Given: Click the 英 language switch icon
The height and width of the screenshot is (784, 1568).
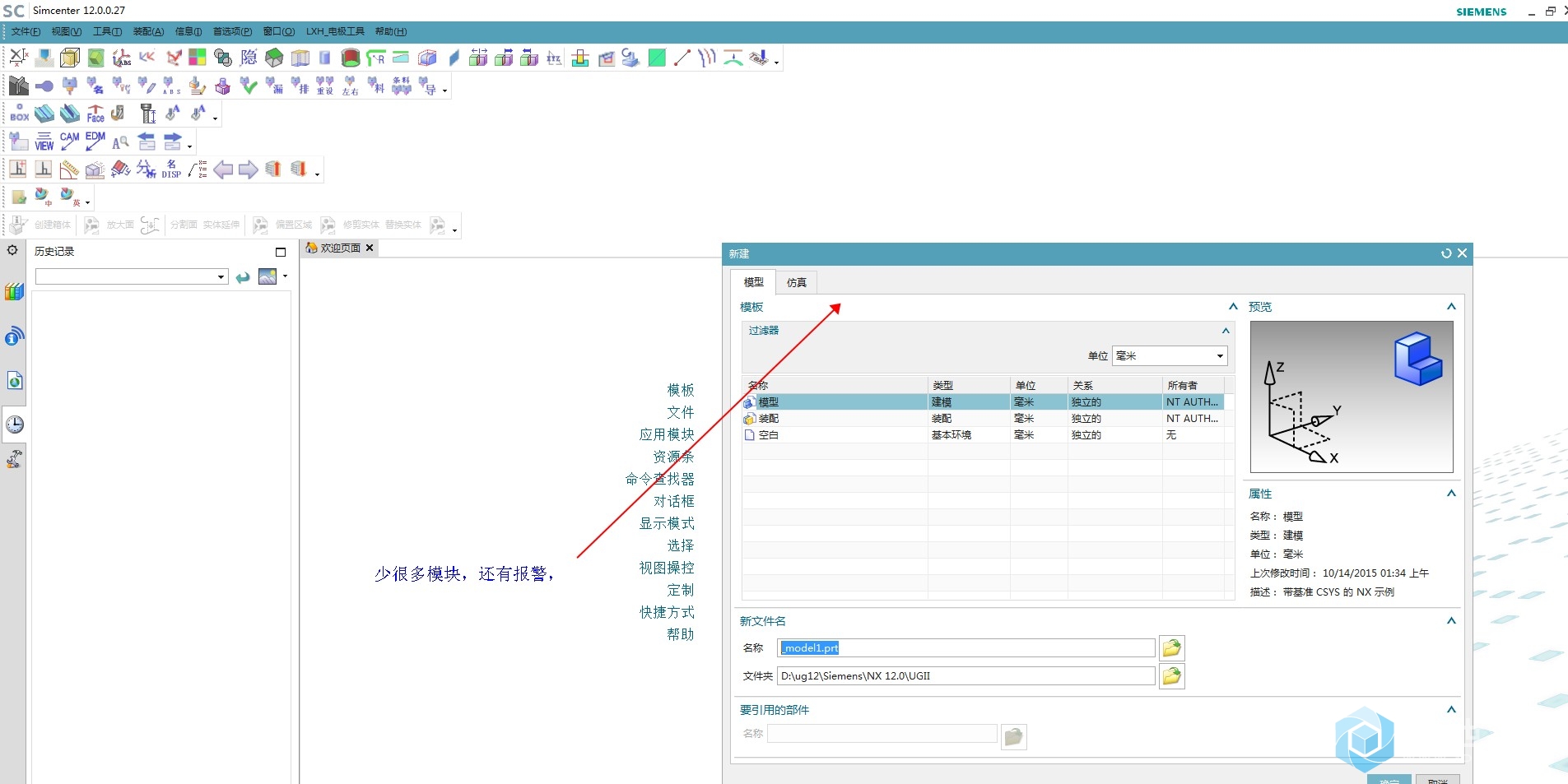Looking at the screenshot, I should click(68, 197).
